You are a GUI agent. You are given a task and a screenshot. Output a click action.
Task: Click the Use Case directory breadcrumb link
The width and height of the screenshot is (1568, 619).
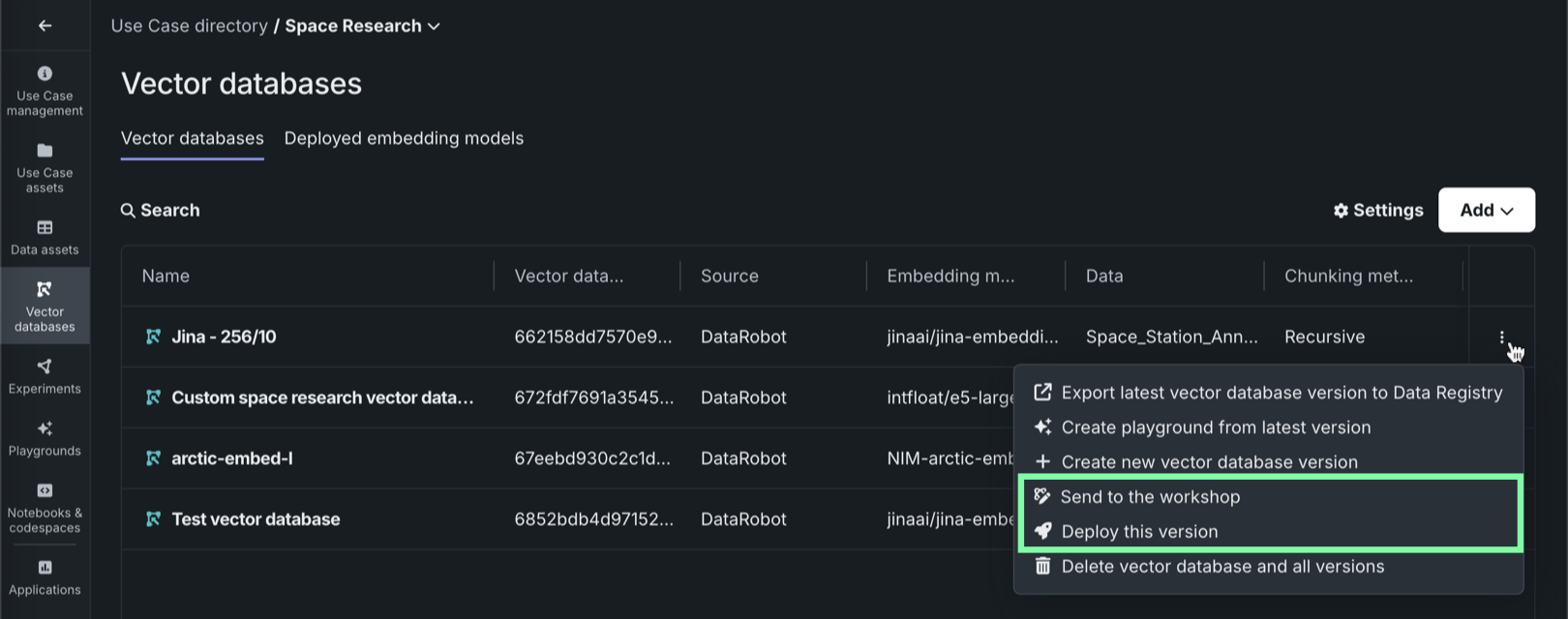pyautogui.click(x=189, y=26)
